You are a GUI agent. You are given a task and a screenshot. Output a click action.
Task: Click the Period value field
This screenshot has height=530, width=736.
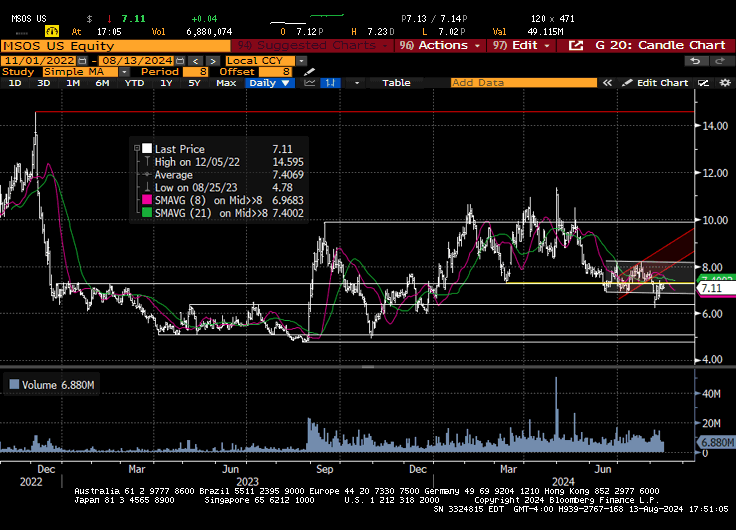click(x=195, y=72)
